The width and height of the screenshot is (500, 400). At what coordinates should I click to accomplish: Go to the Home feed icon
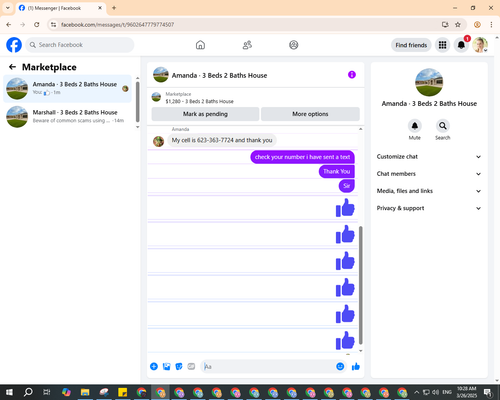tap(200, 45)
